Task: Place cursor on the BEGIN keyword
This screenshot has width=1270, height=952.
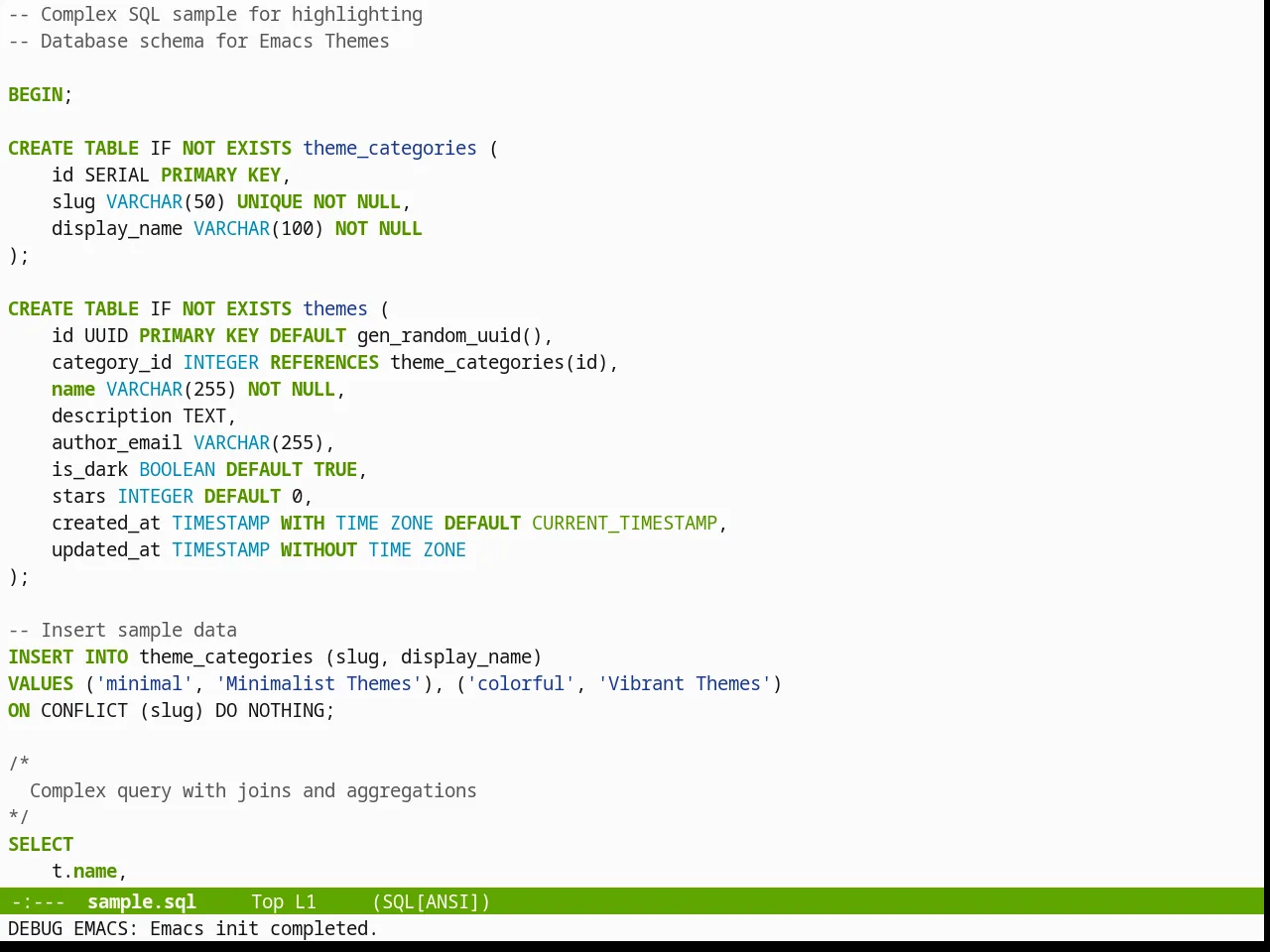Action: [x=36, y=94]
